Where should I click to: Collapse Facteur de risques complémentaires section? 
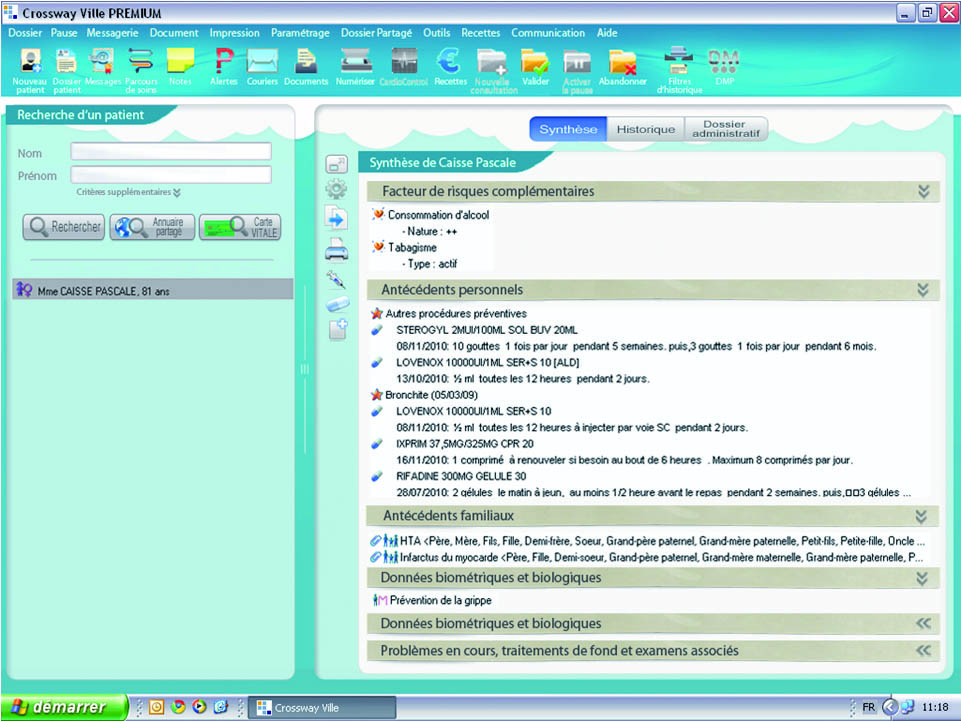coord(923,191)
